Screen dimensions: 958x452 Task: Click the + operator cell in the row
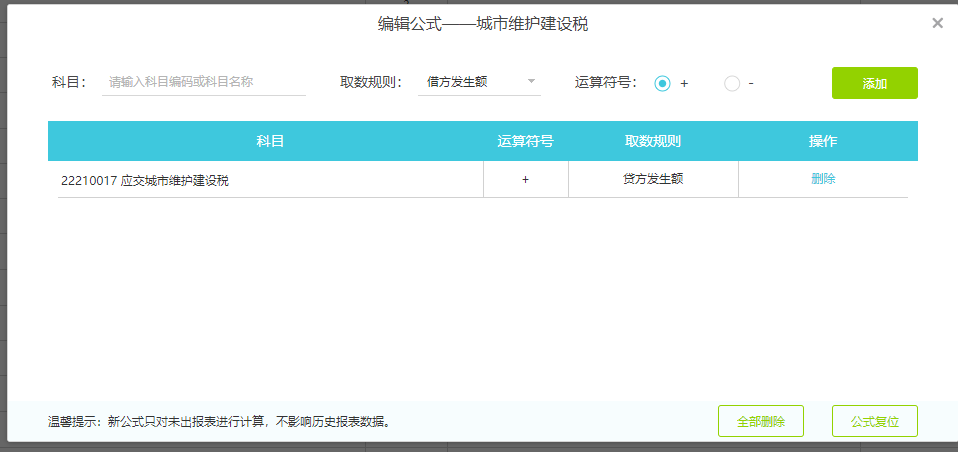pos(525,180)
